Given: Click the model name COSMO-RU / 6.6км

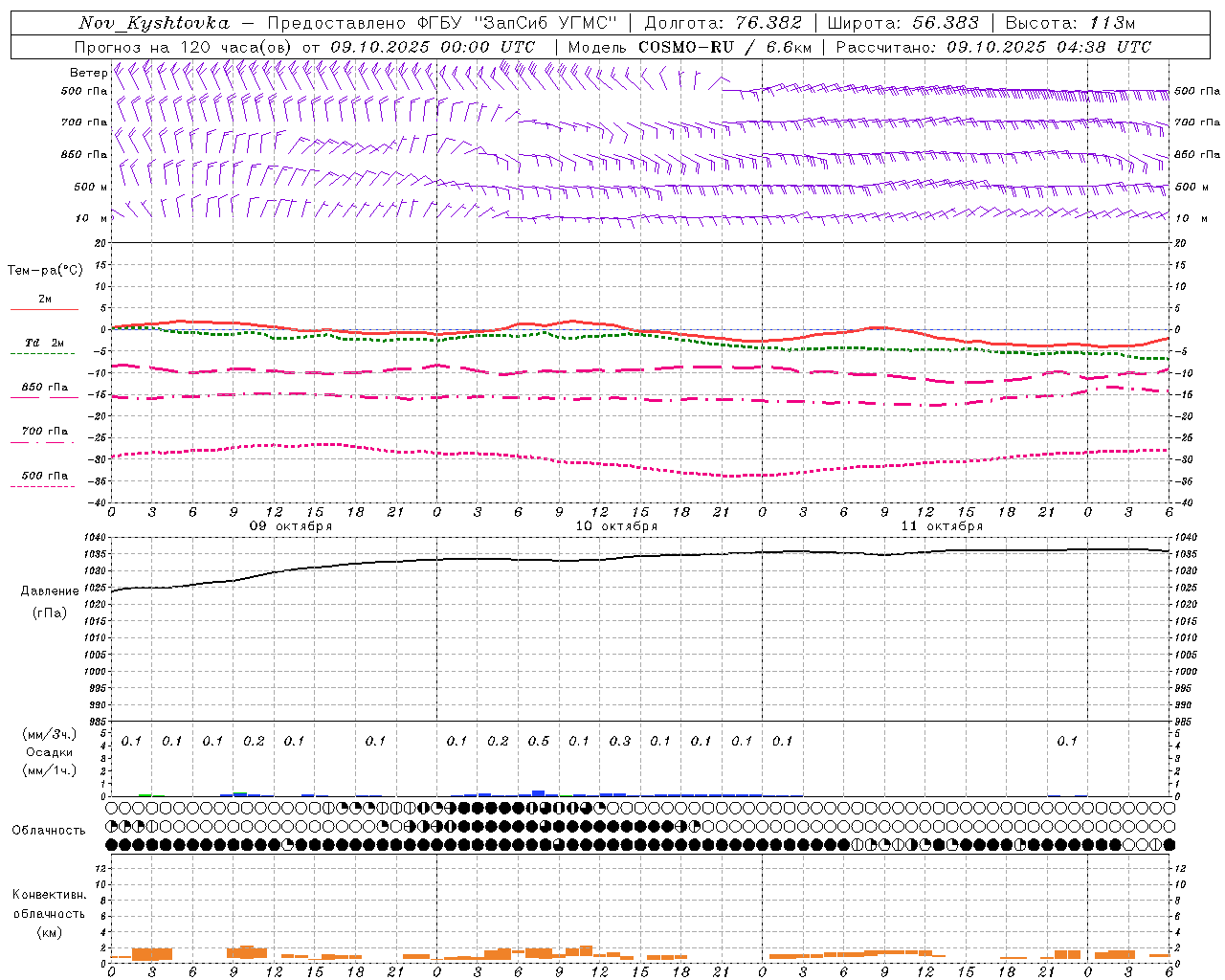Looking at the screenshot, I should [x=725, y=47].
